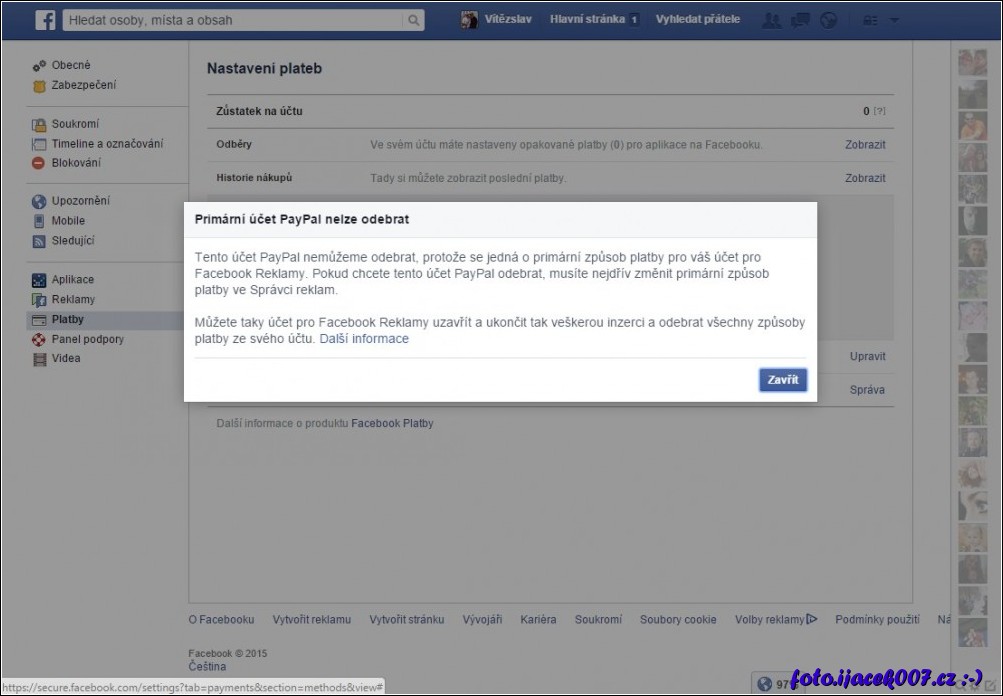Click the top chat sidebar contact thumbnail
The width and height of the screenshot is (1003, 696).
[972, 62]
